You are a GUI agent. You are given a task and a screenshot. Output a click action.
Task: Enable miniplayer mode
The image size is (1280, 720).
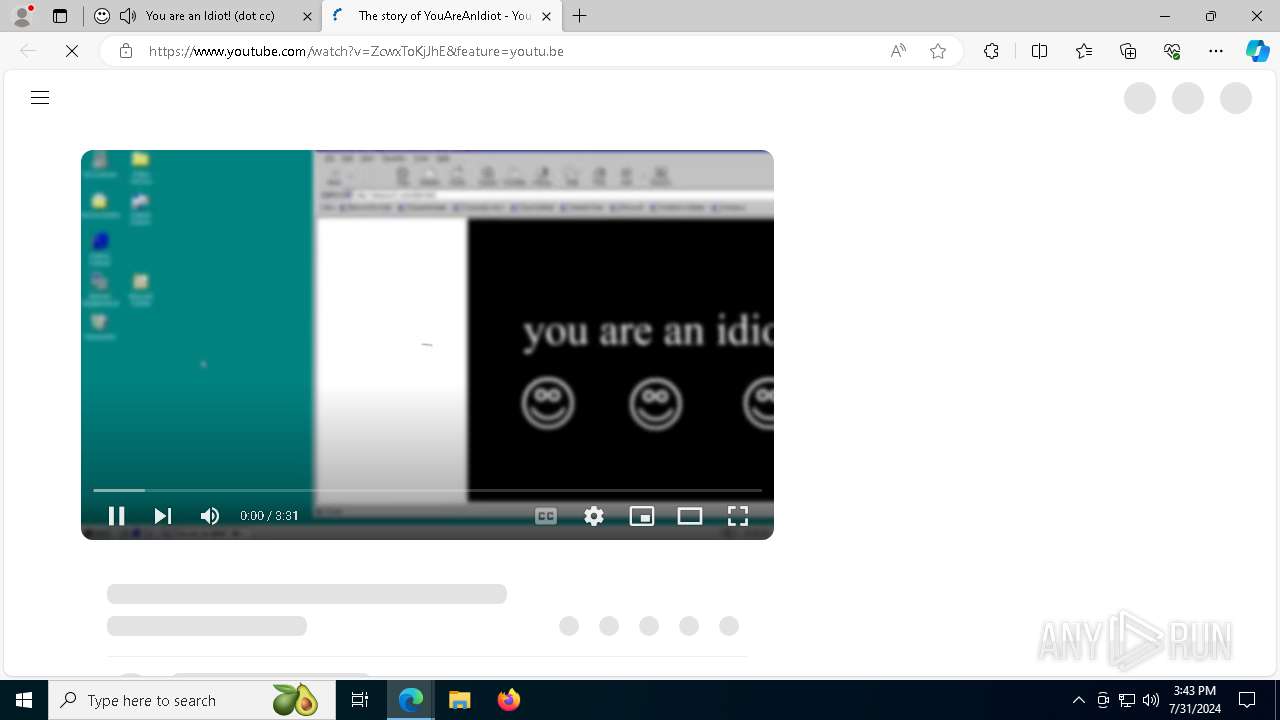[x=642, y=516]
